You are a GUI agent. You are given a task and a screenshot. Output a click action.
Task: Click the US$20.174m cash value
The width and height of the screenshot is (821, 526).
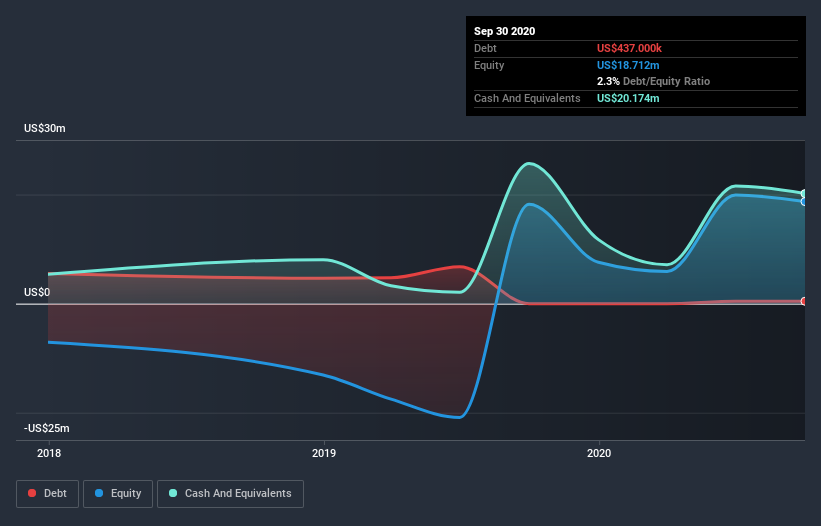pos(628,98)
